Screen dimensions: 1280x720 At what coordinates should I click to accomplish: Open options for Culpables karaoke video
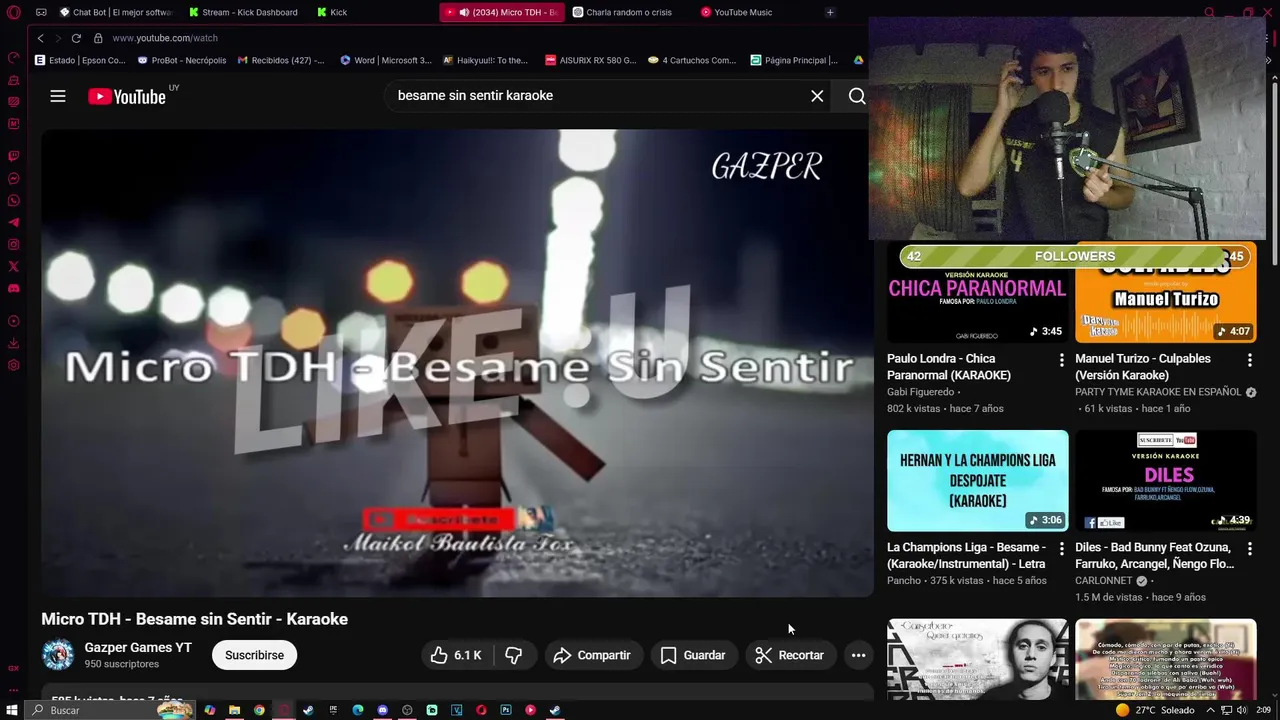click(x=1249, y=359)
